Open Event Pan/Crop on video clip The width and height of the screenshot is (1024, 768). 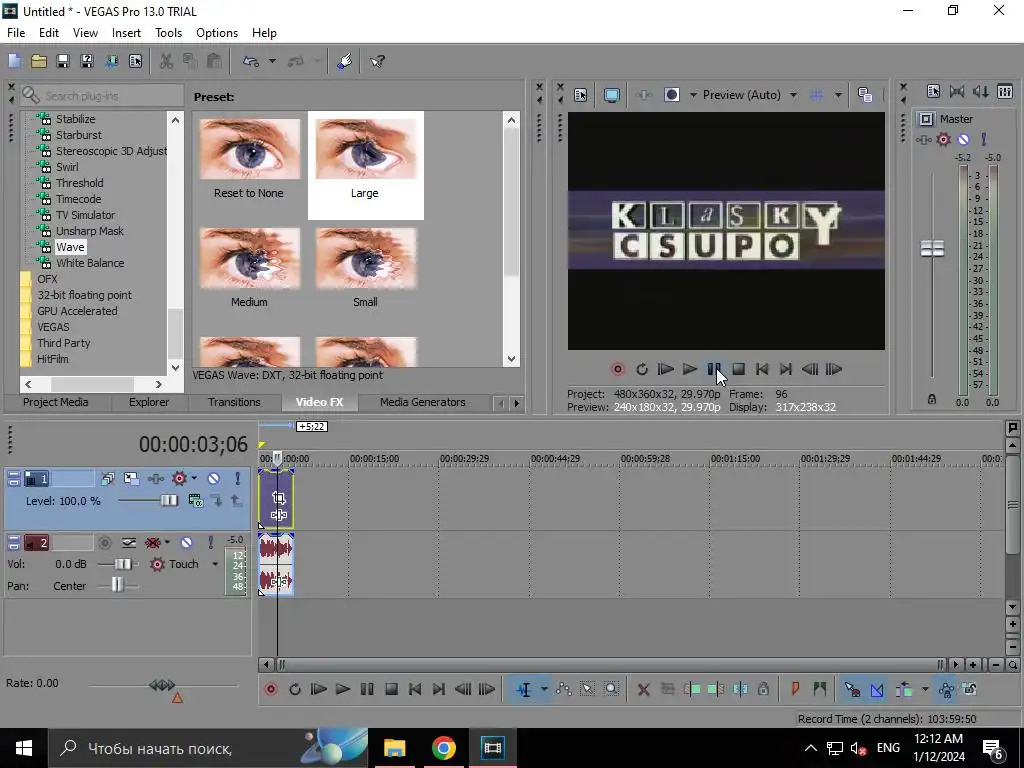279,498
